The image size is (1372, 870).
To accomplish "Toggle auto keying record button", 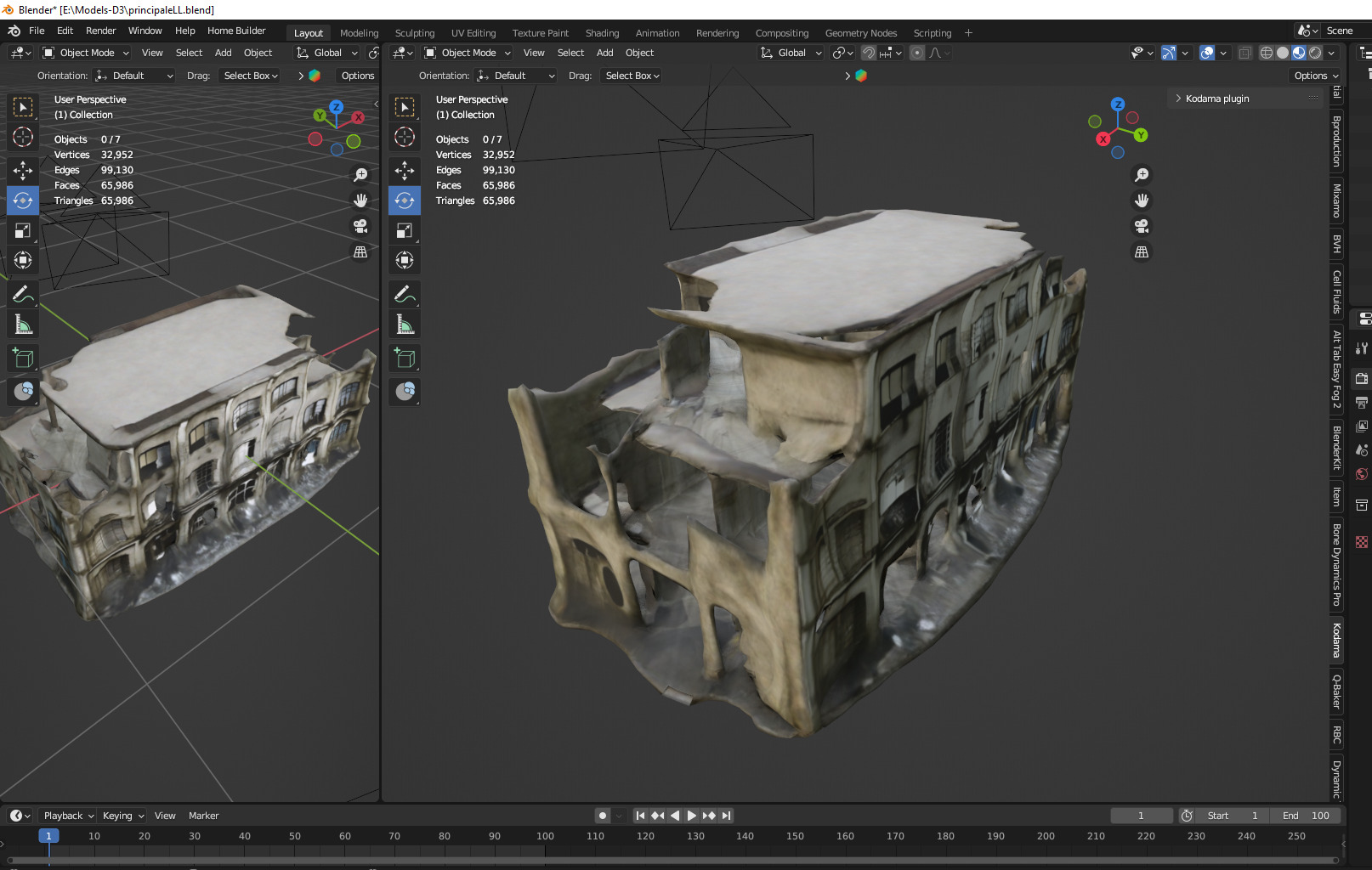I will (x=603, y=816).
